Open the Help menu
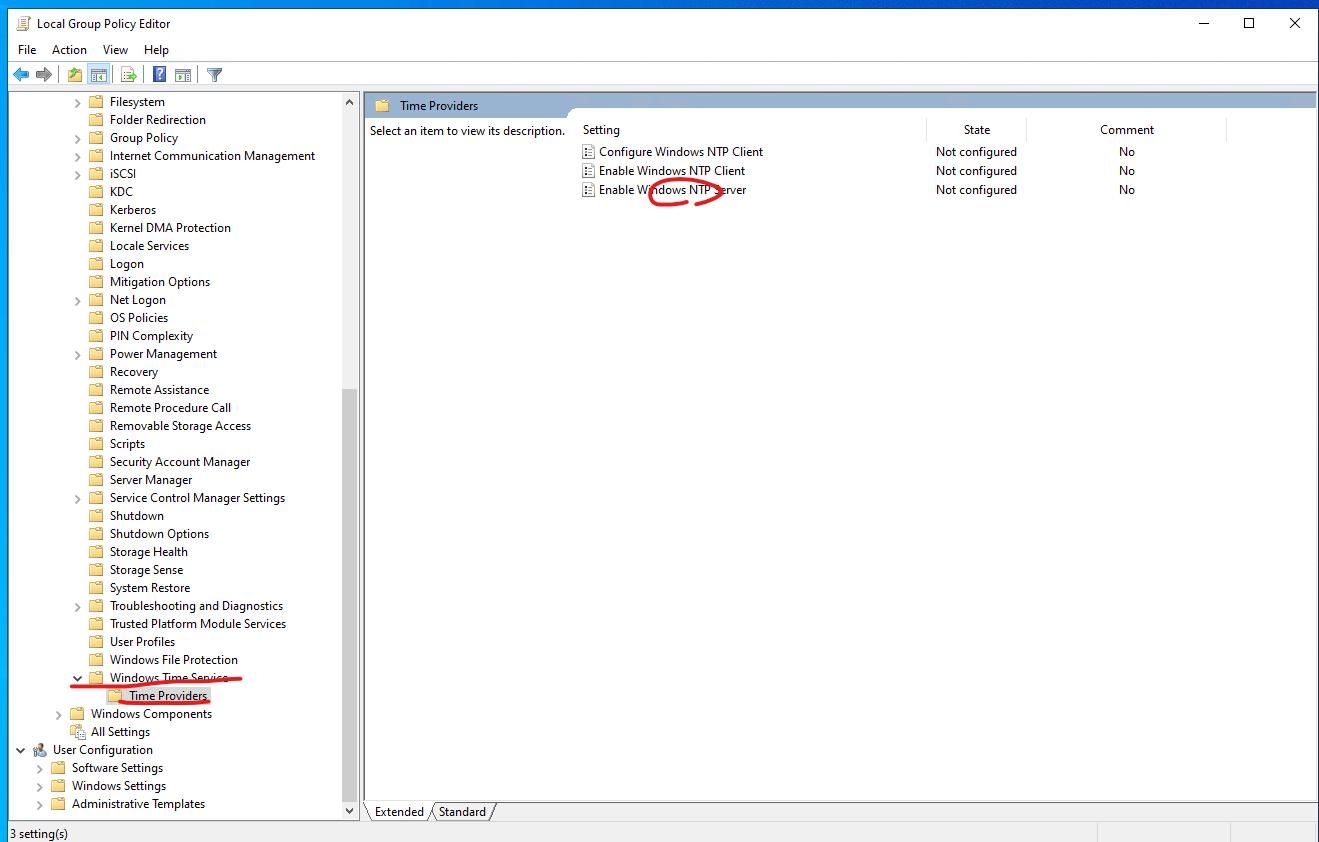The height and width of the screenshot is (842, 1319). pyautogui.click(x=156, y=50)
